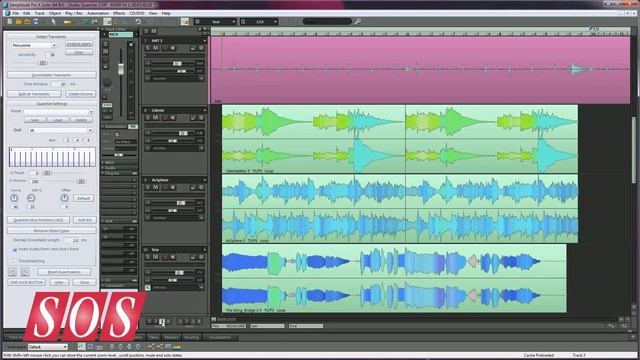The width and height of the screenshot is (640, 360).
Task: Click the Split at Transients button
Action: coord(34,94)
